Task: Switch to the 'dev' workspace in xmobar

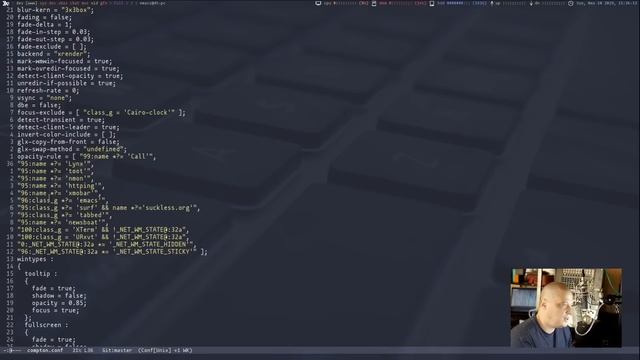Action: [x=20, y=3]
